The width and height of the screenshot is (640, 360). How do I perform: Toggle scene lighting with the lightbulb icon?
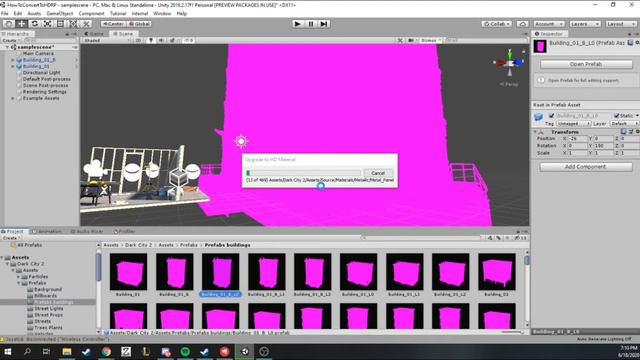151,40
